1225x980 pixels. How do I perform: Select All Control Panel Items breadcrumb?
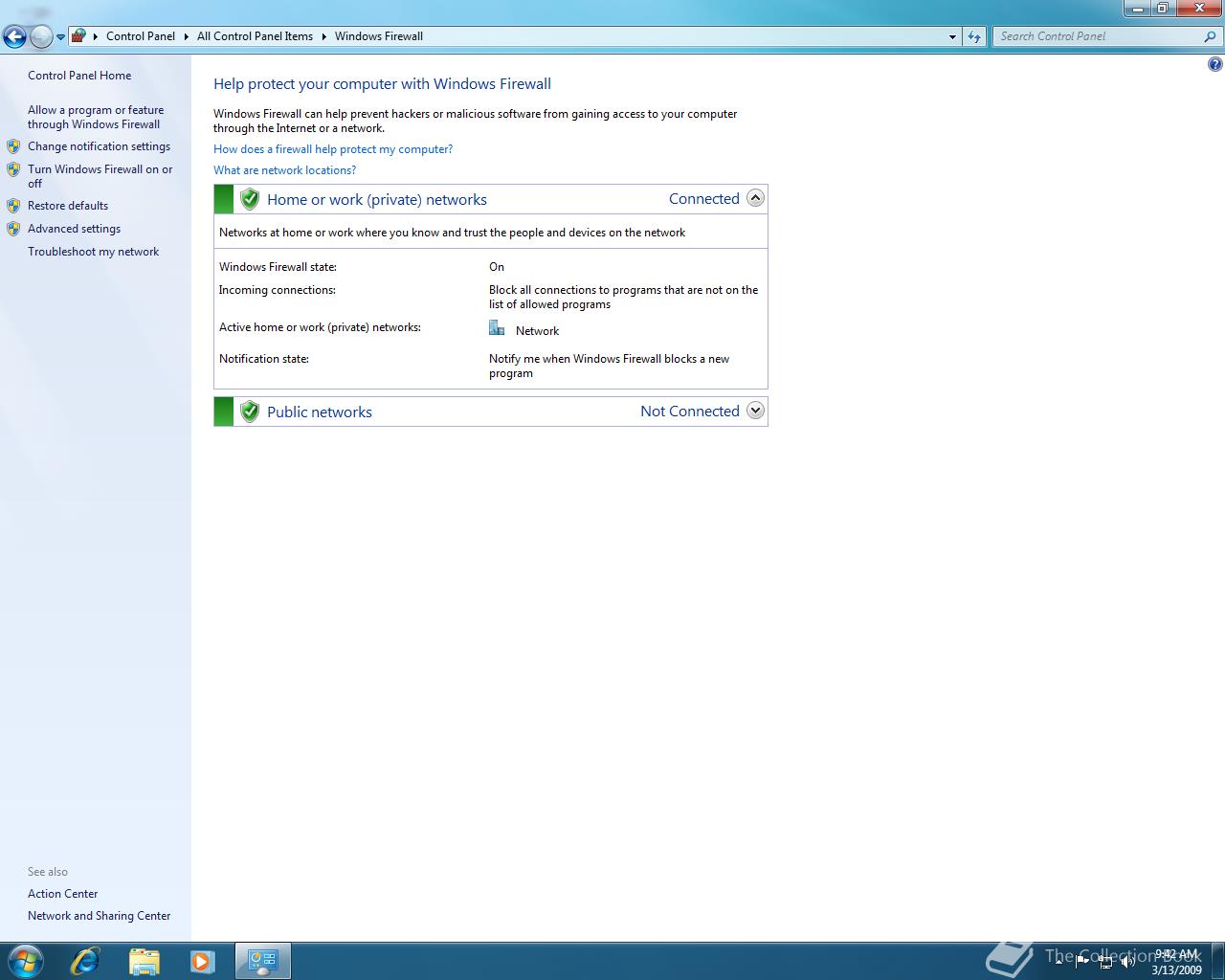(x=255, y=36)
